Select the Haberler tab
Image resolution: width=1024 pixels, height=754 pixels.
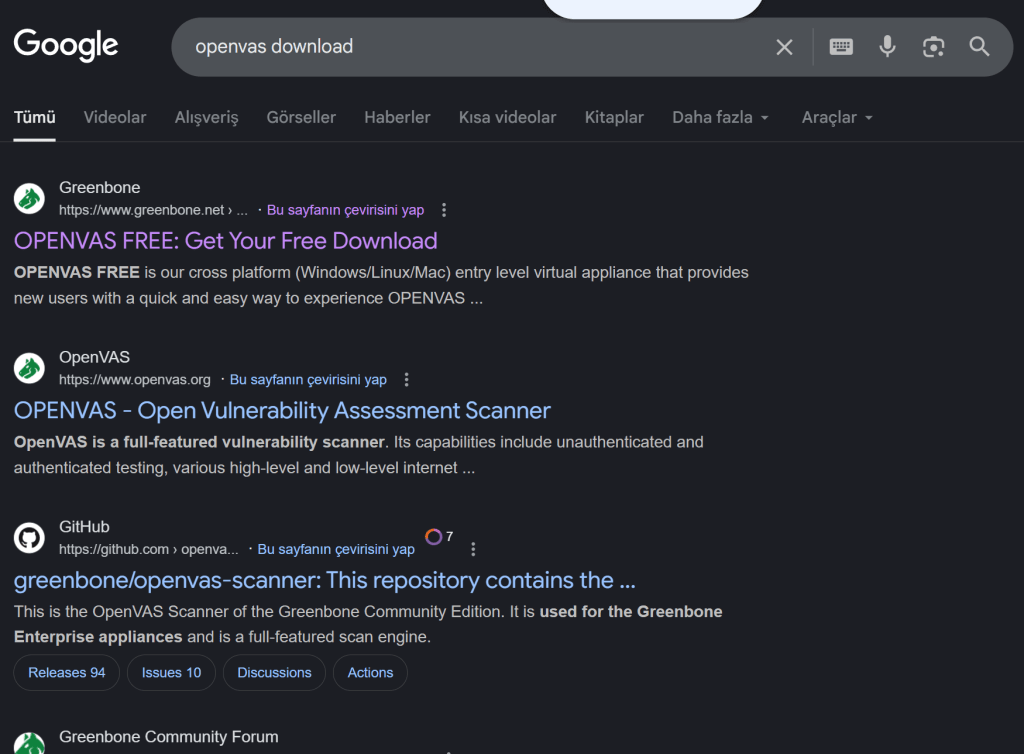(397, 117)
